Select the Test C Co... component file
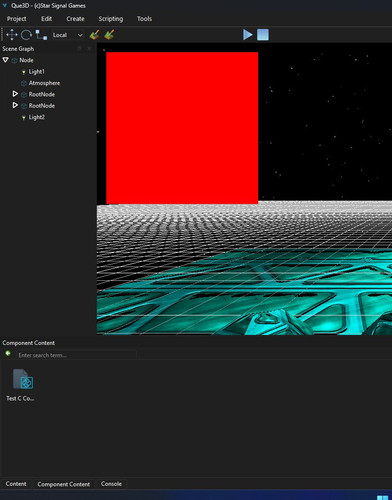 pyautogui.click(x=21, y=385)
